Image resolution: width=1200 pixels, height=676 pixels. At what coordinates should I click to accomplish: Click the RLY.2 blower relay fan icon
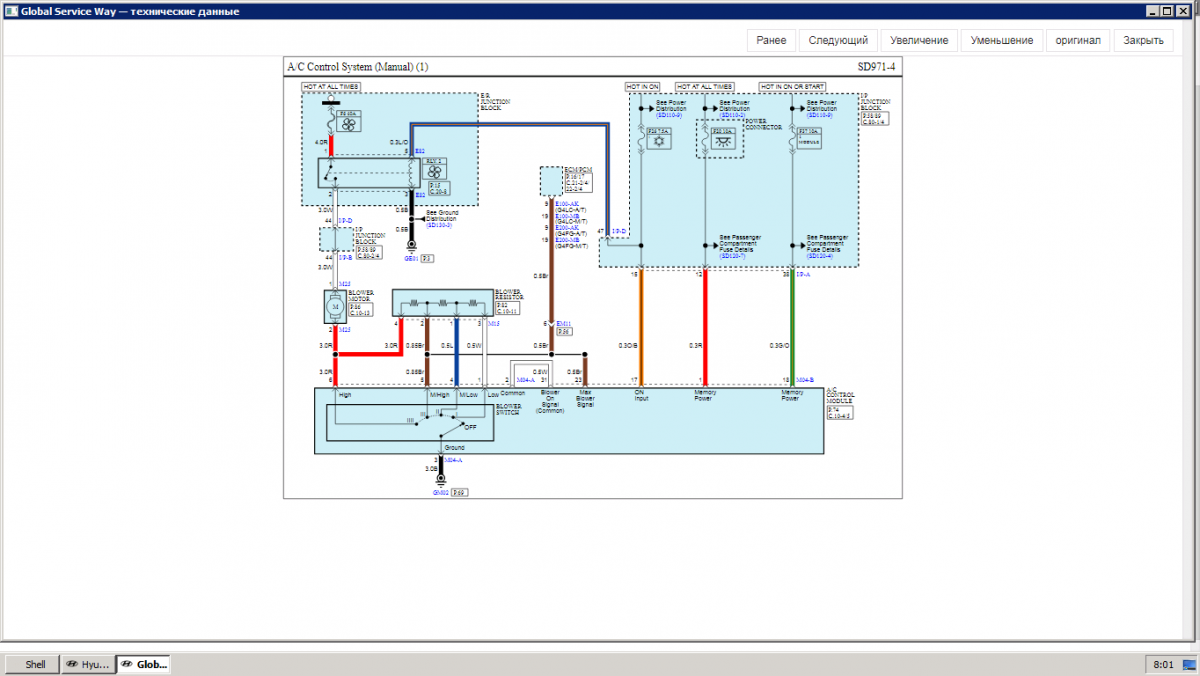tap(435, 170)
